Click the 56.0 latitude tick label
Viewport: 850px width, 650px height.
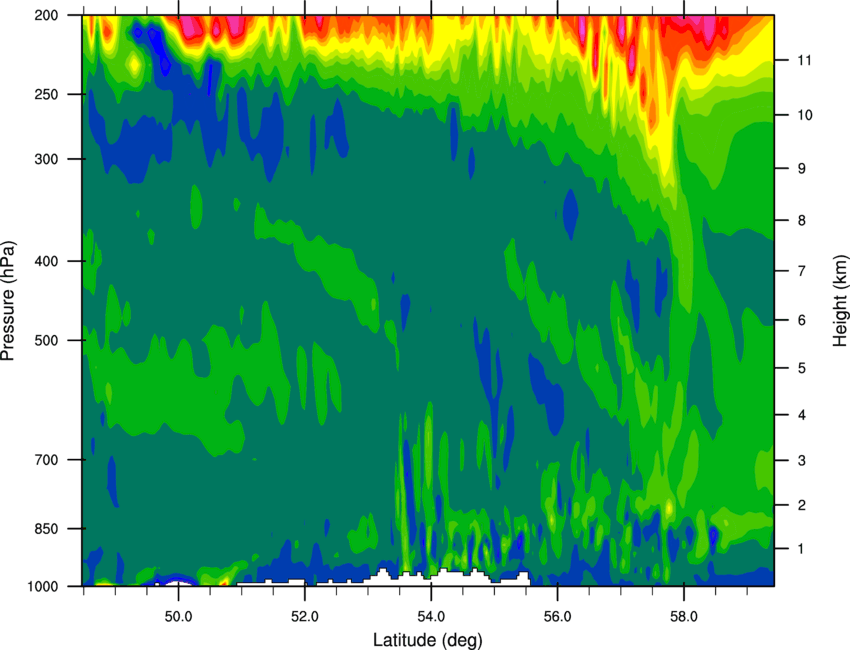pos(557,617)
